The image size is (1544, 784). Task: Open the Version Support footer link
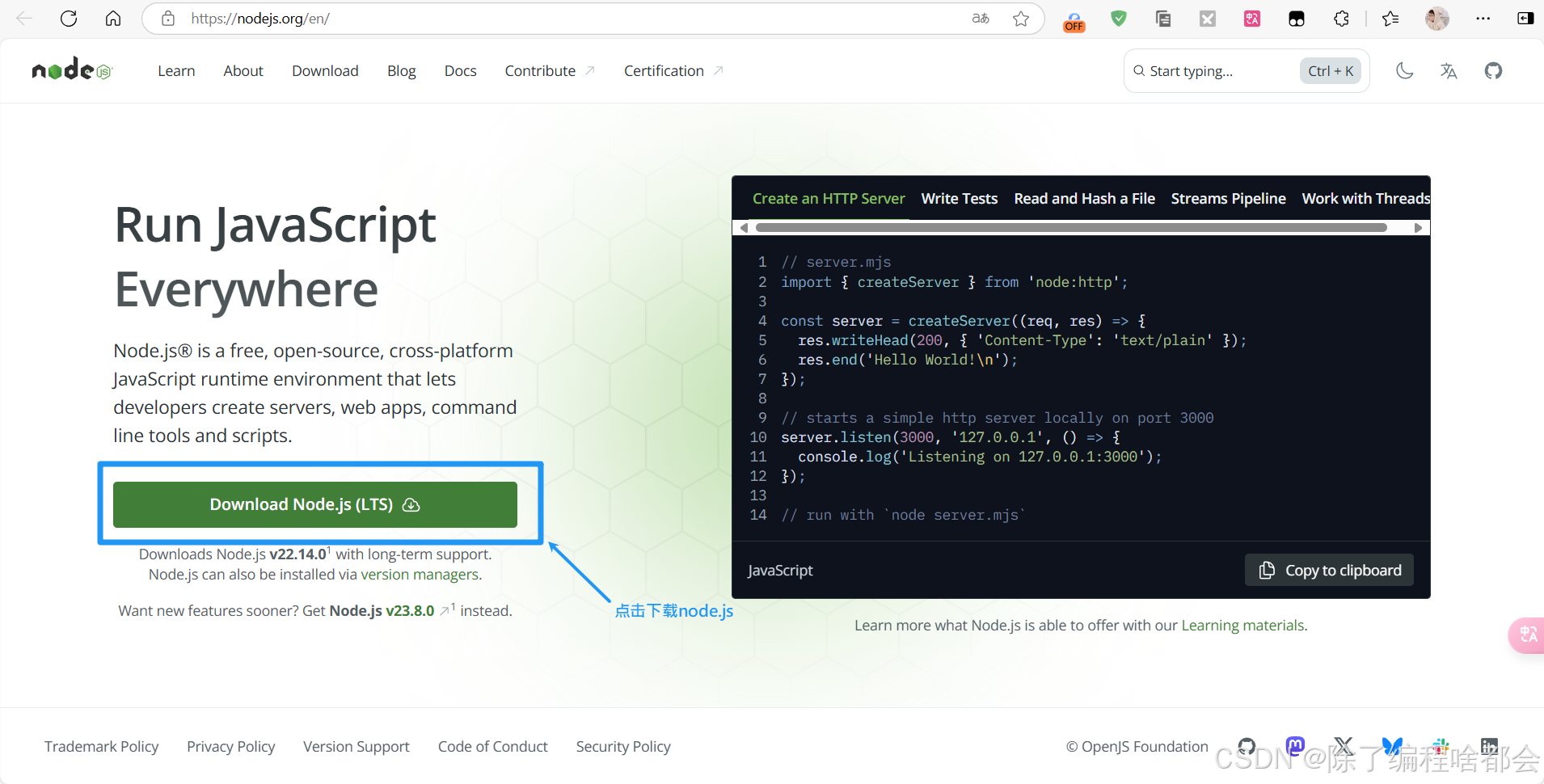point(356,747)
